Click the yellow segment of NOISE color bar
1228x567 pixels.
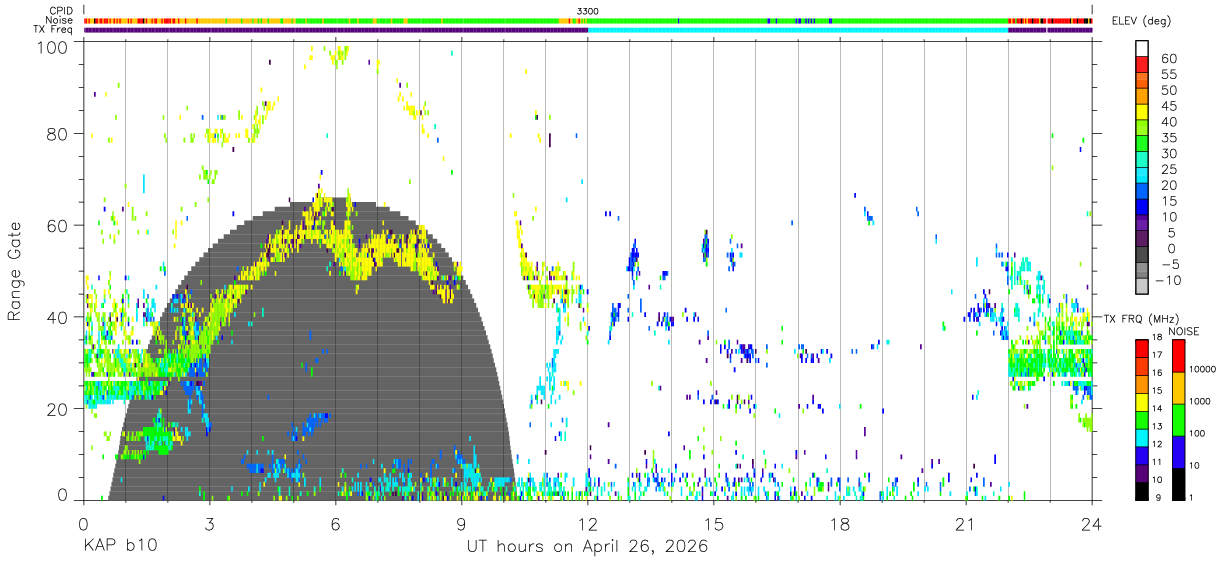pos(1177,388)
